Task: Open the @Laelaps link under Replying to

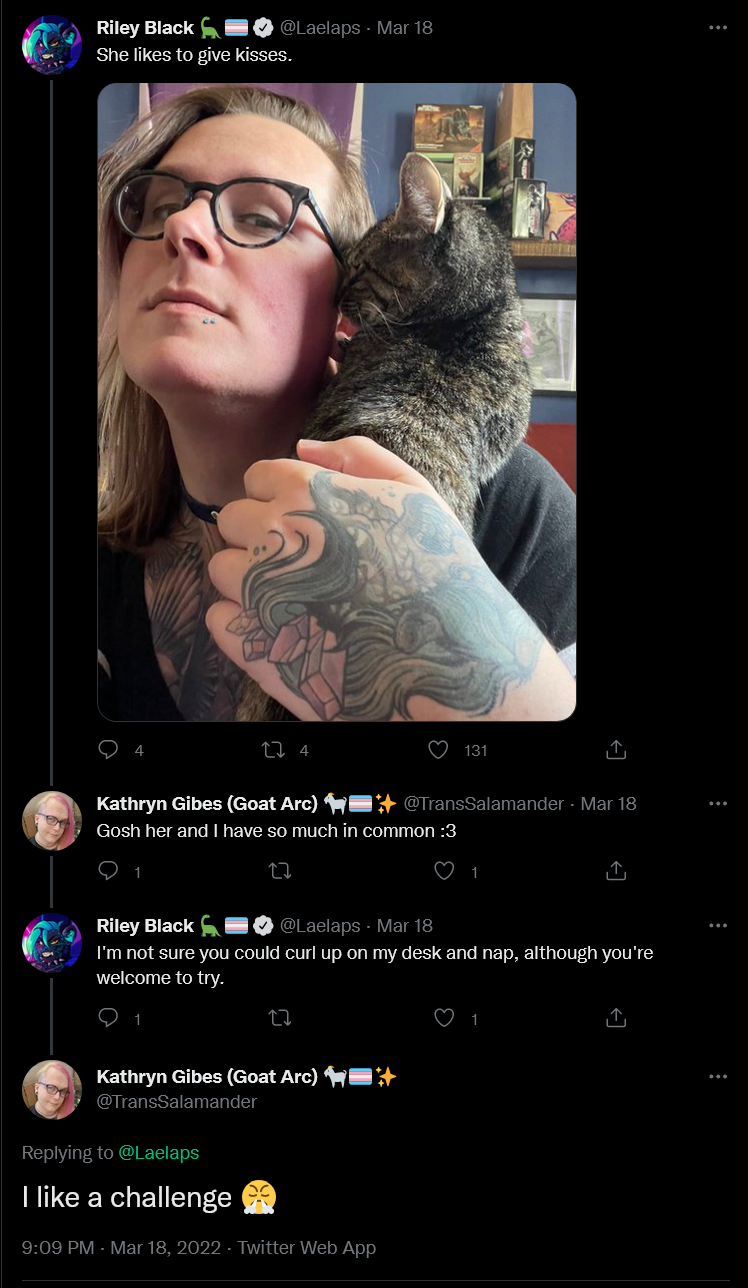Action: (159, 1152)
